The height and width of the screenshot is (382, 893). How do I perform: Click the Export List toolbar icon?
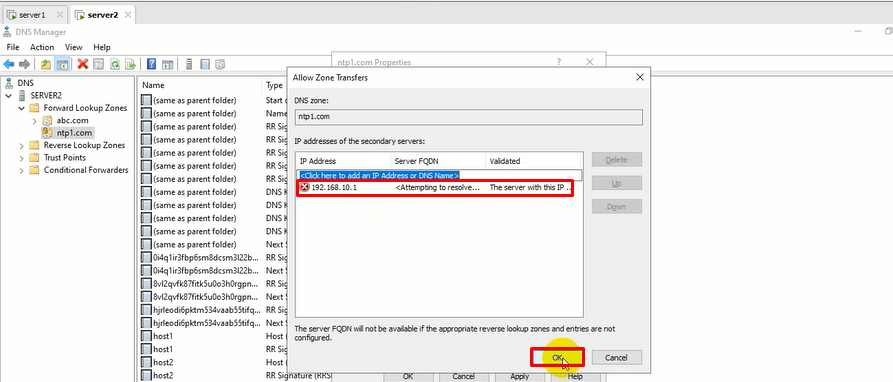point(130,64)
